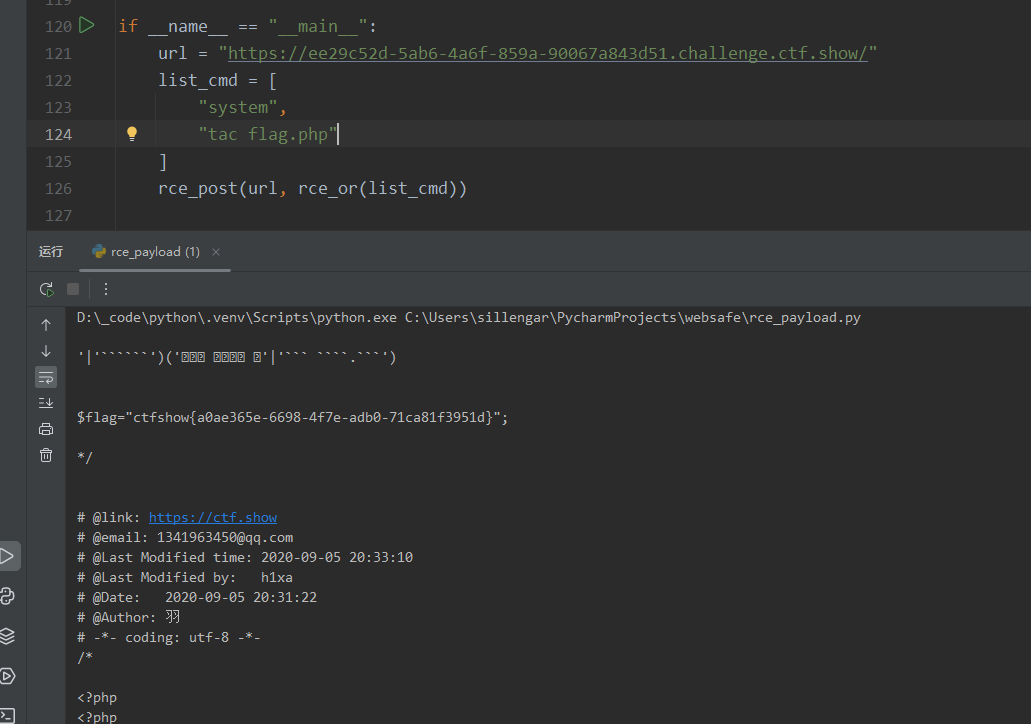Close the rce_payload (1) run tab

(x=216, y=252)
